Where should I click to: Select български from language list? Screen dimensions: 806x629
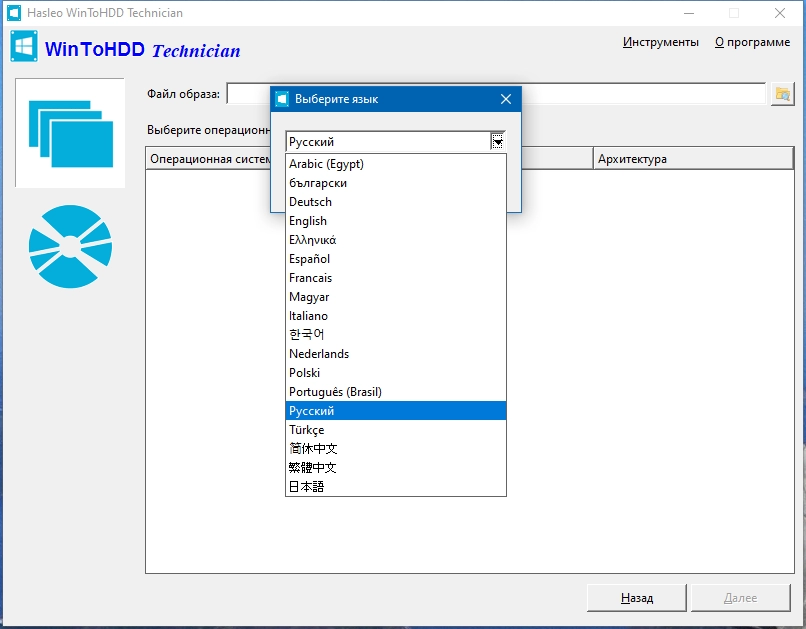click(396, 183)
